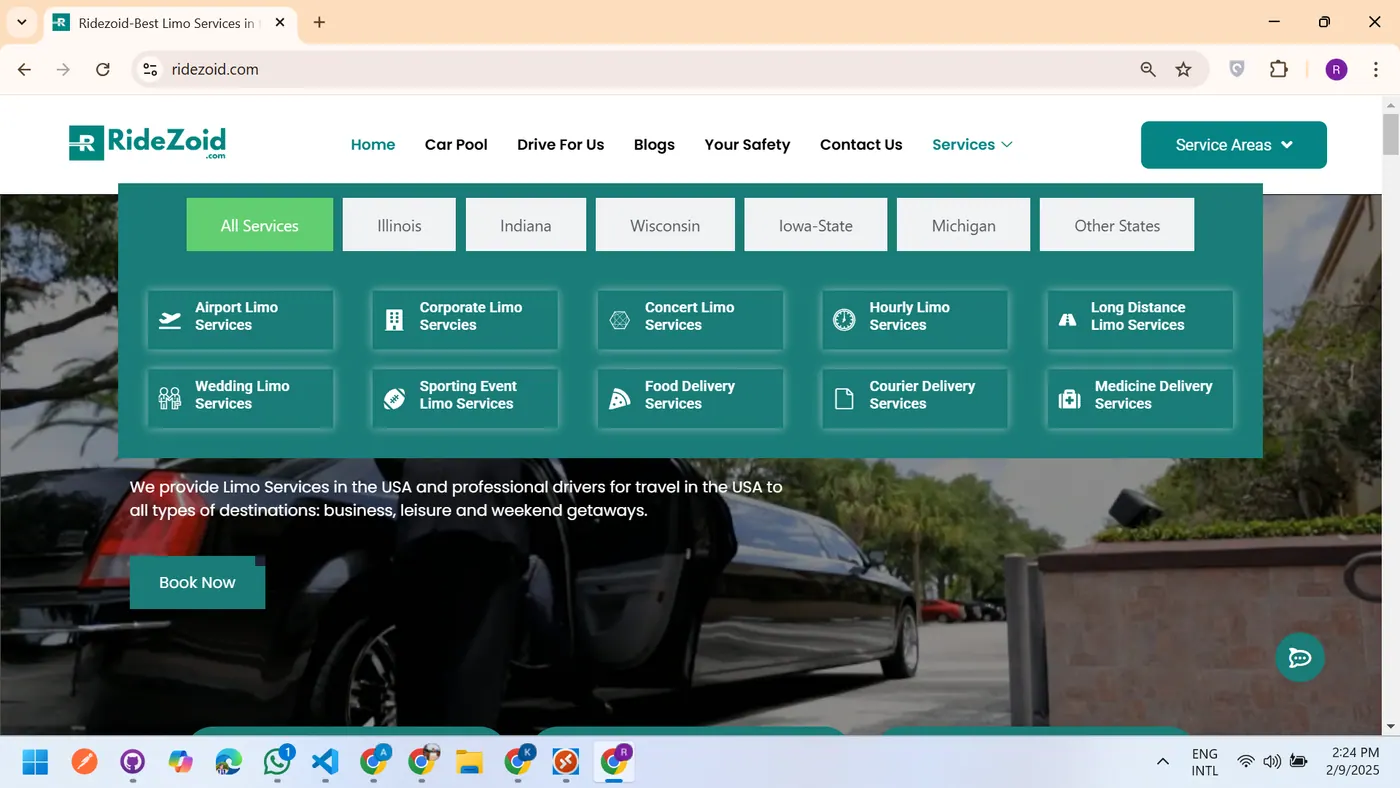The height and width of the screenshot is (788, 1400).
Task: Open the Windows Start menu
Action: pyautogui.click(x=35, y=762)
